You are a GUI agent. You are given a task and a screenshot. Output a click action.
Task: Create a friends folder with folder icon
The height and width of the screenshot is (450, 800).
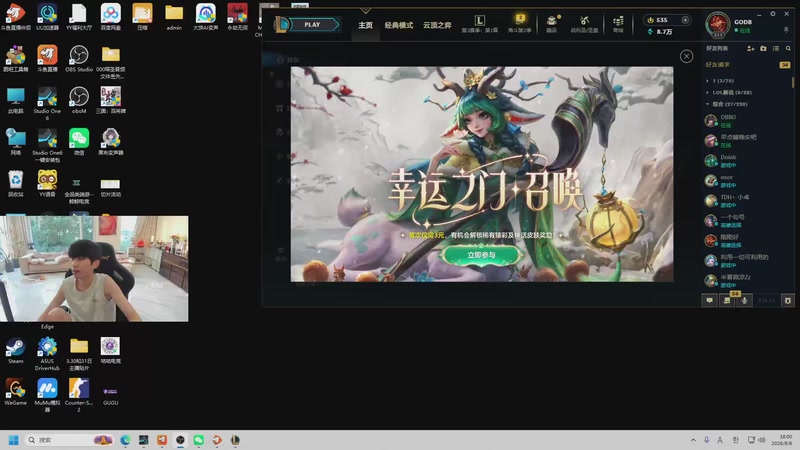pos(763,48)
